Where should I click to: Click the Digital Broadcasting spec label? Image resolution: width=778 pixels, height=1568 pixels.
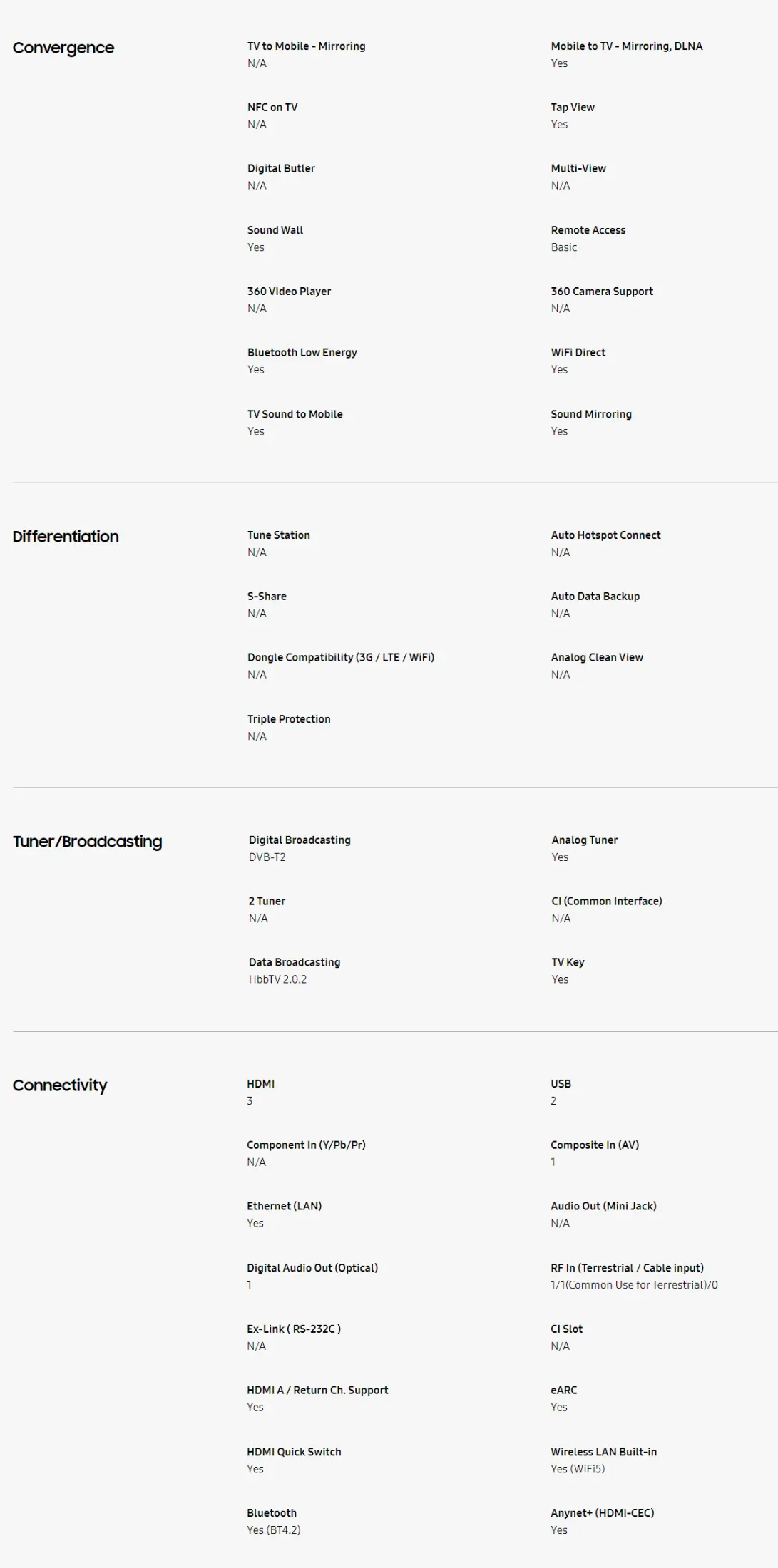(x=300, y=840)
